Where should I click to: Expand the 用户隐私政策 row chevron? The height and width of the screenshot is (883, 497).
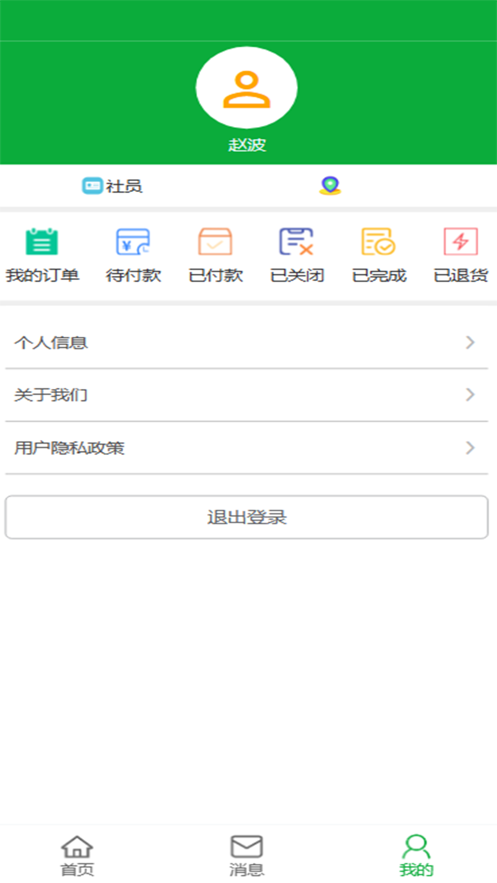[x=471, y=448]
